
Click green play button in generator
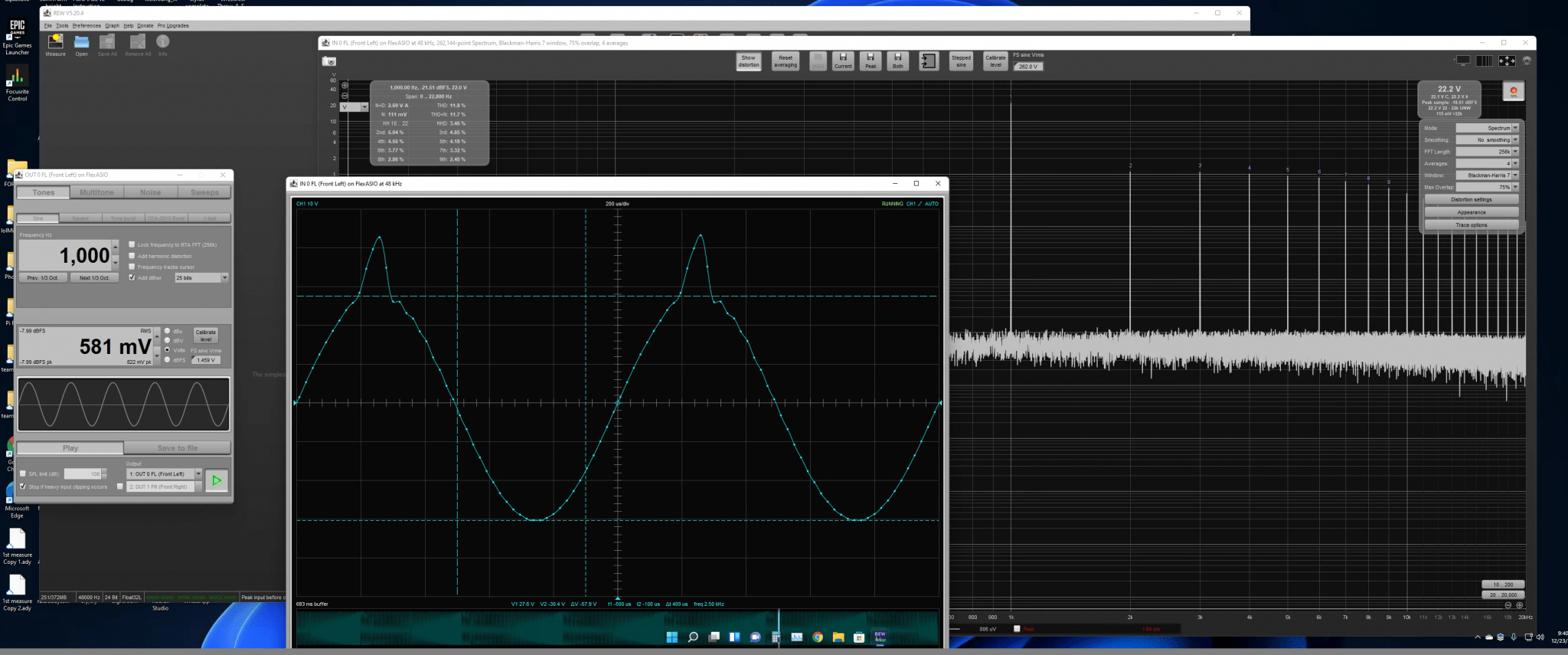click(217, 480)
